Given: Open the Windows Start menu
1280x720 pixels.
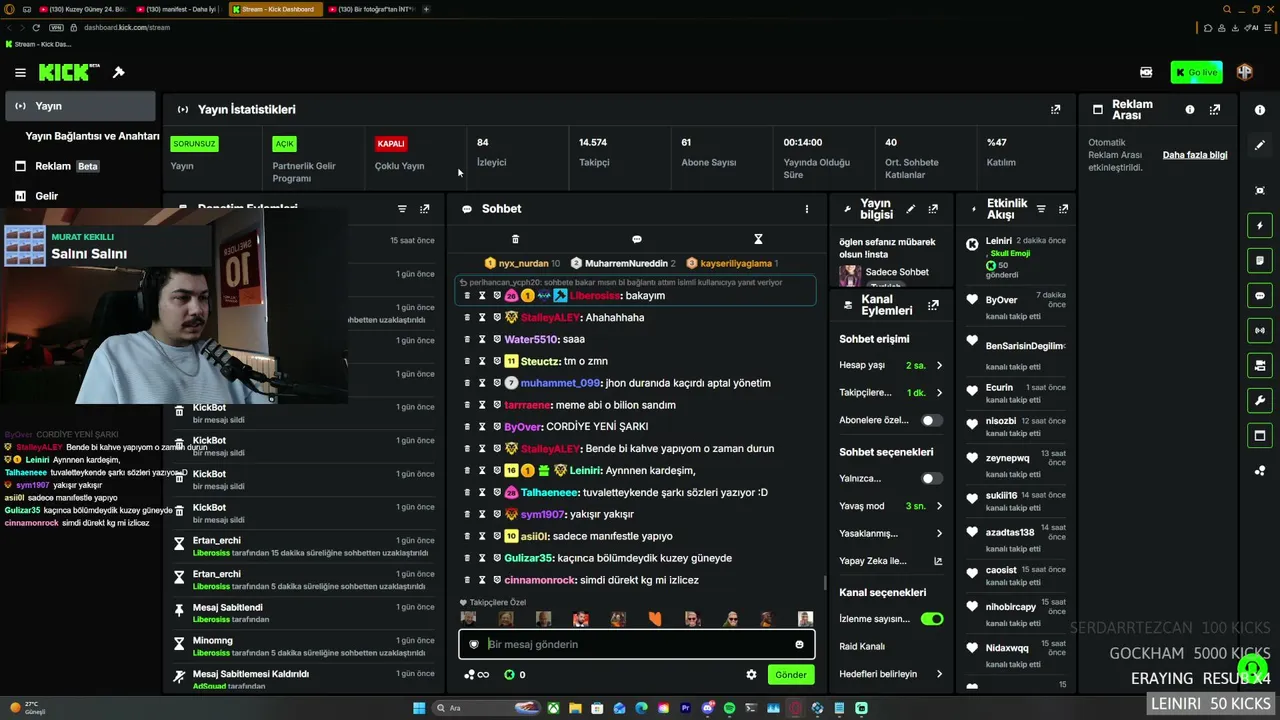Looking at the screenshot, I should pyautogui.click(x=420, y=708).
